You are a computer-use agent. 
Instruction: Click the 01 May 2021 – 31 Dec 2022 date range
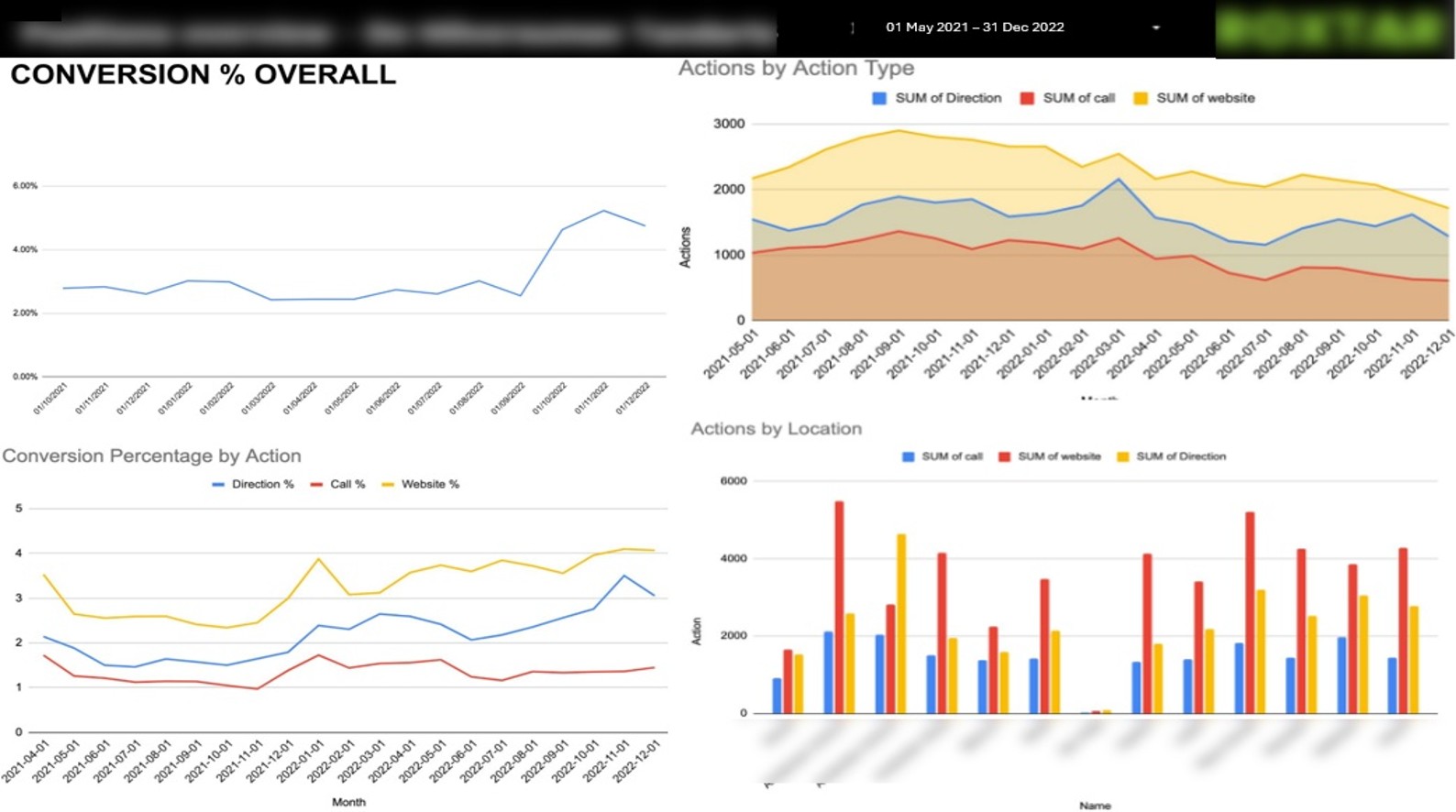pos(975,27)
